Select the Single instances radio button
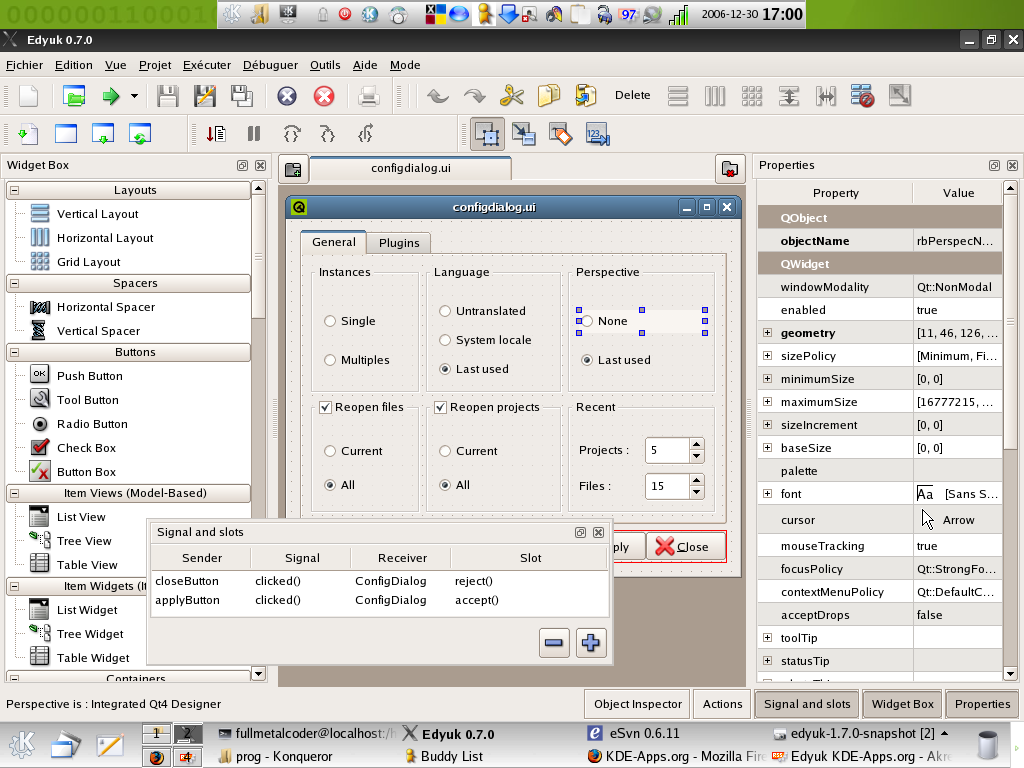Viewport: 1024px width, 768px height. point(349,321)
